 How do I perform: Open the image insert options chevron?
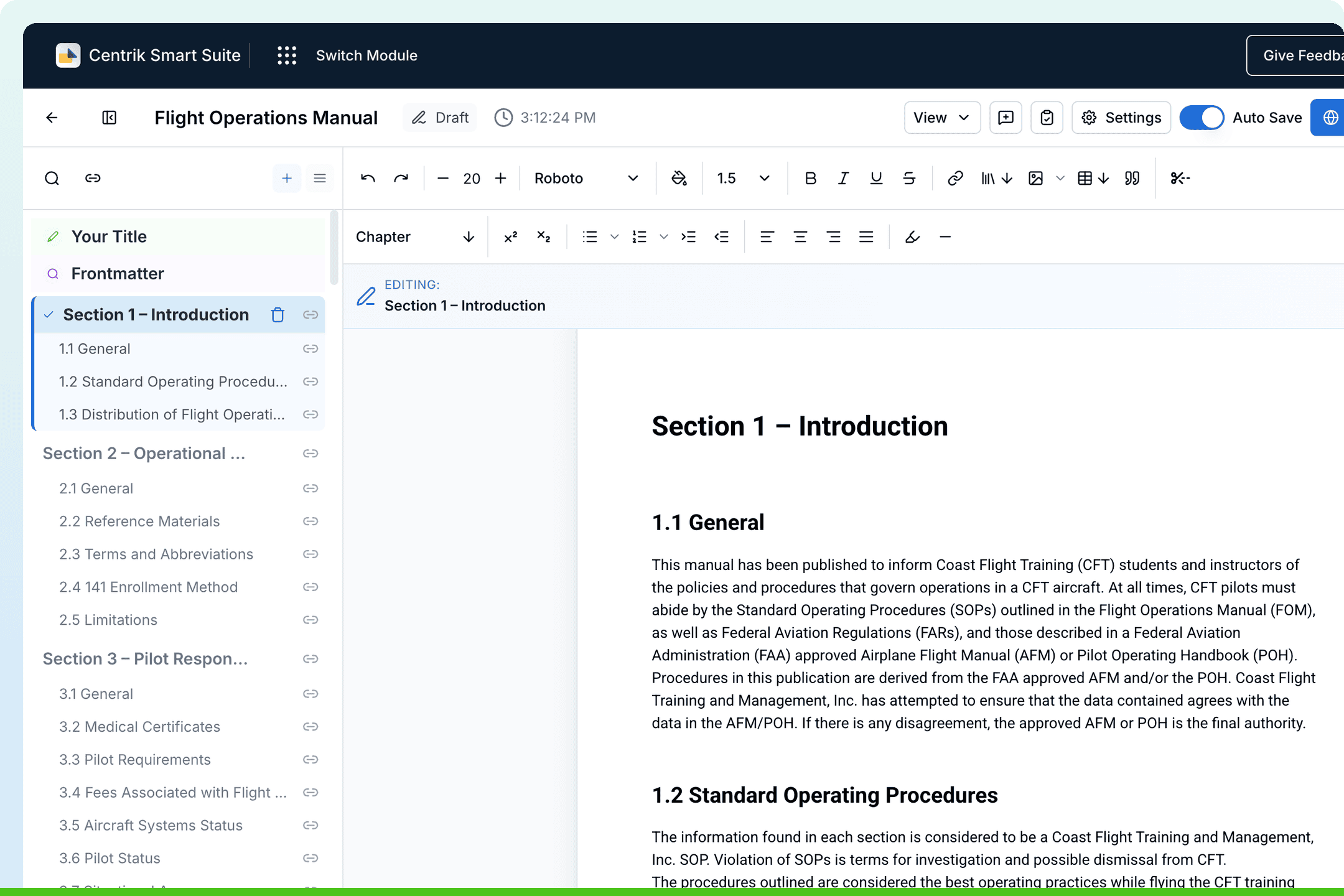click(x=1060, y=179)
